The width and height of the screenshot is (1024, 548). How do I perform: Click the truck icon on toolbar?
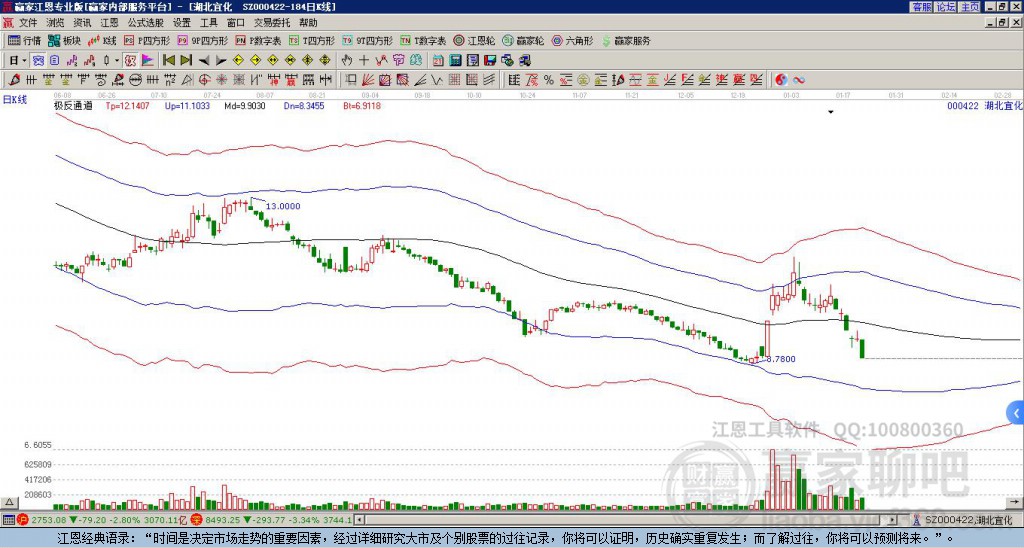(x=526, y=61)
